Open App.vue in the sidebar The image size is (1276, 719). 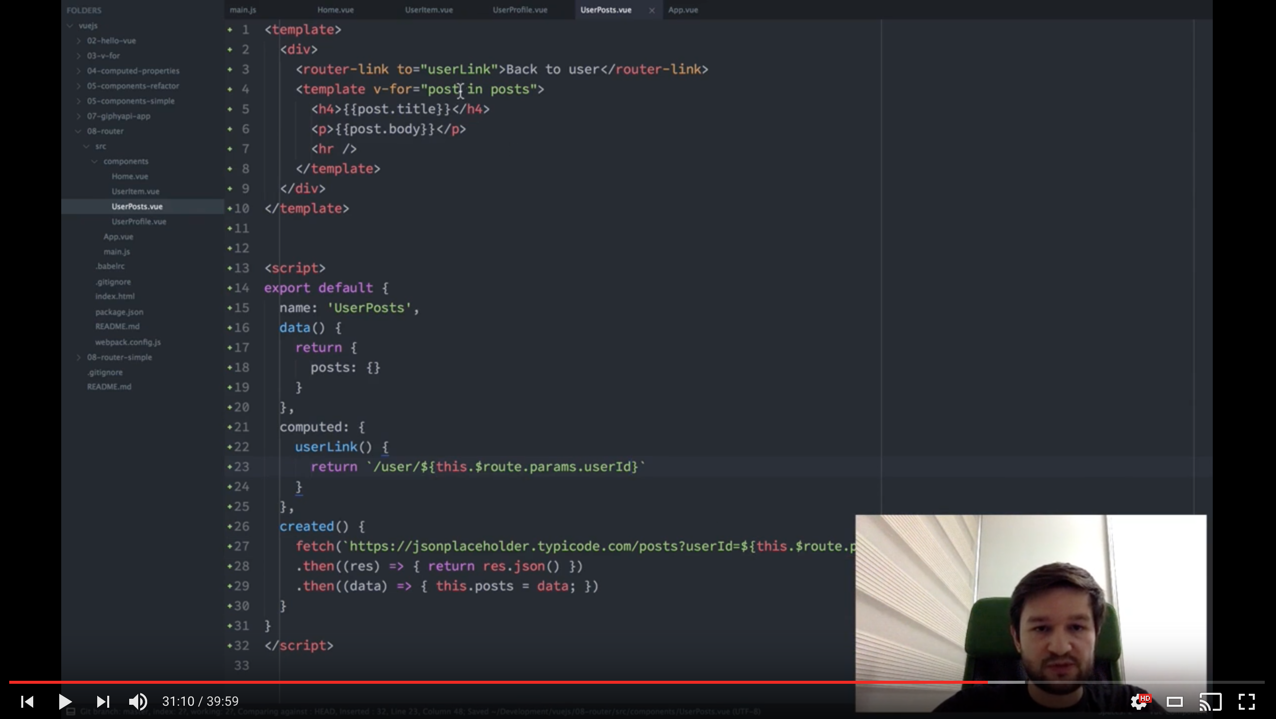(118, 237)
